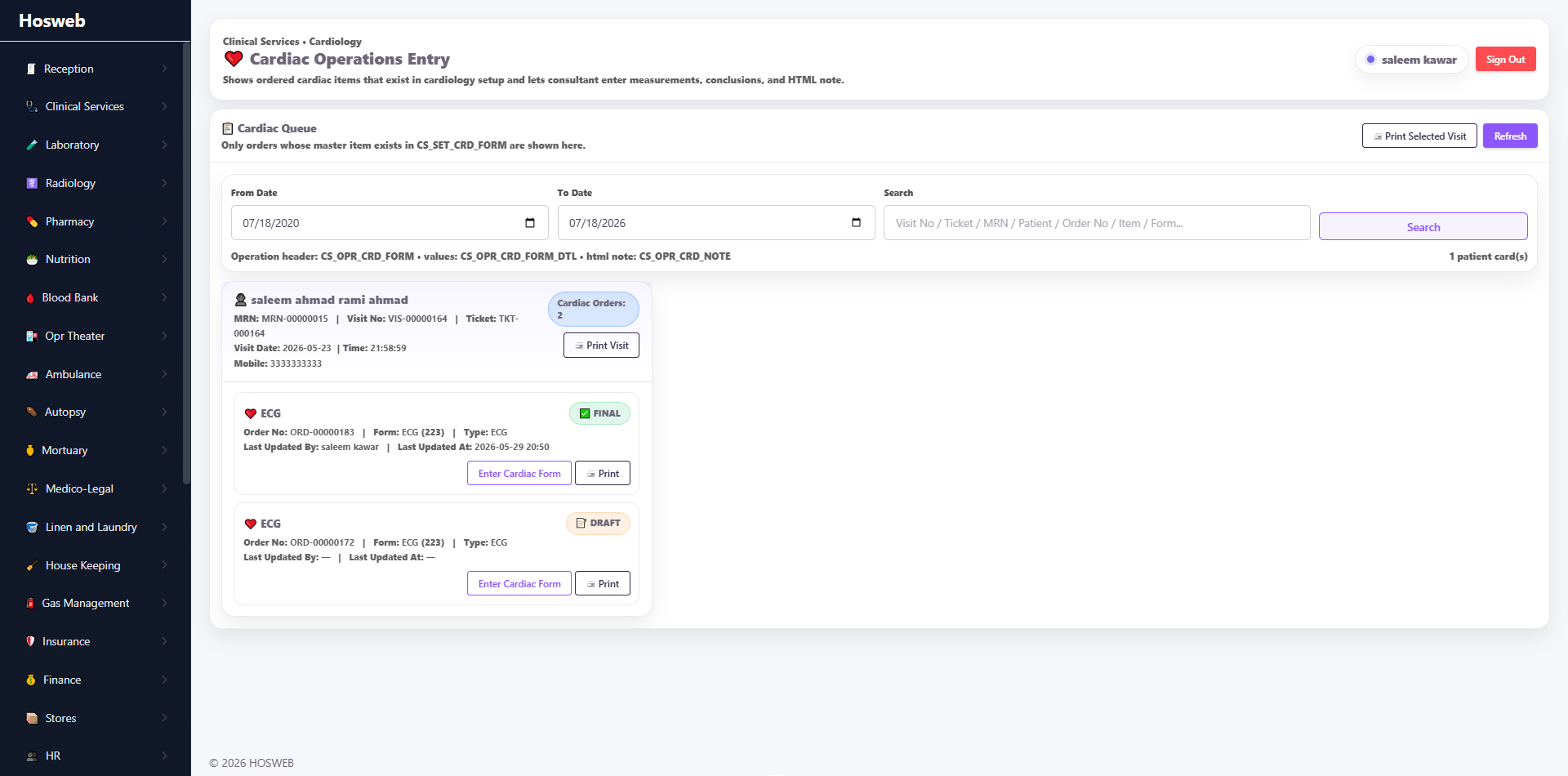This screenshot has height=776, width=1568.
Task: Click the House Keeping broom icon
Action: point(32,565)
